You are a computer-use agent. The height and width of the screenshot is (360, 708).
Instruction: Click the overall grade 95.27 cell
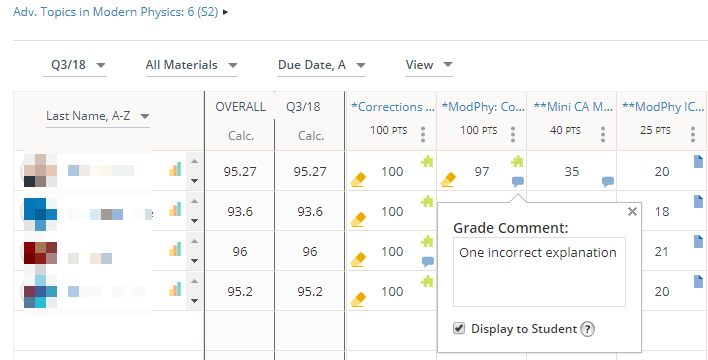240,172
